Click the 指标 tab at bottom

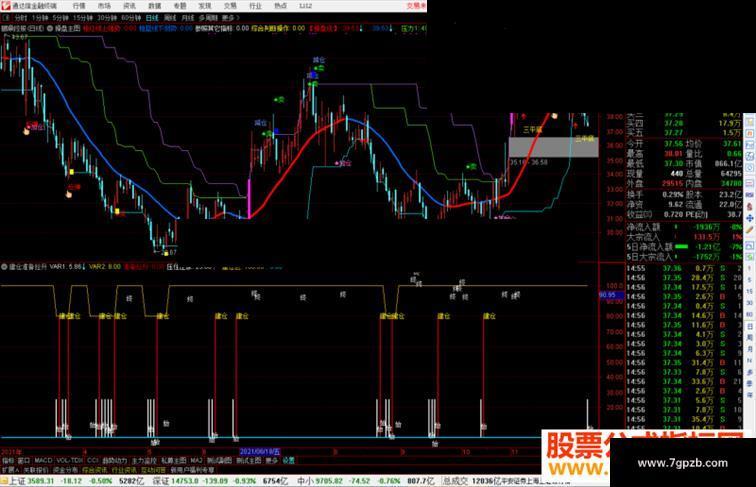coord(8,460)
